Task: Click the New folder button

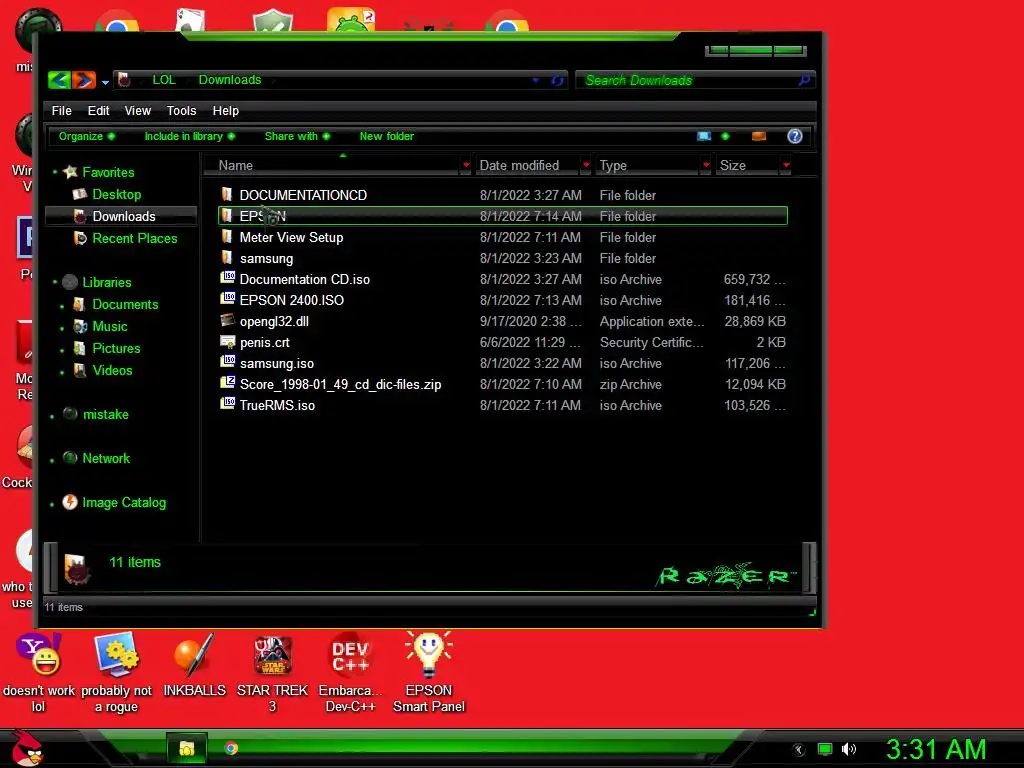Action: point(387,136)
